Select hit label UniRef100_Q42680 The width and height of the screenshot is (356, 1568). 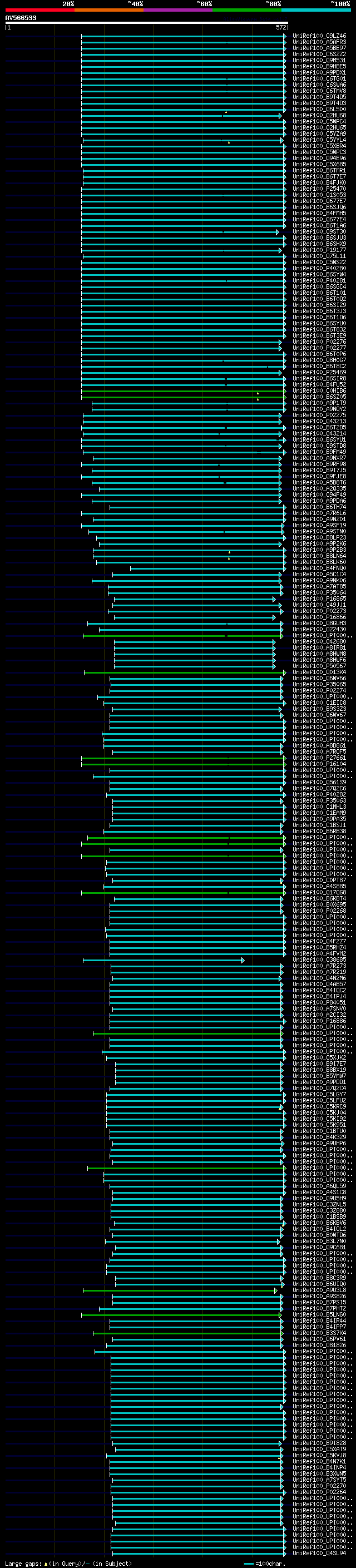point(319,641)
